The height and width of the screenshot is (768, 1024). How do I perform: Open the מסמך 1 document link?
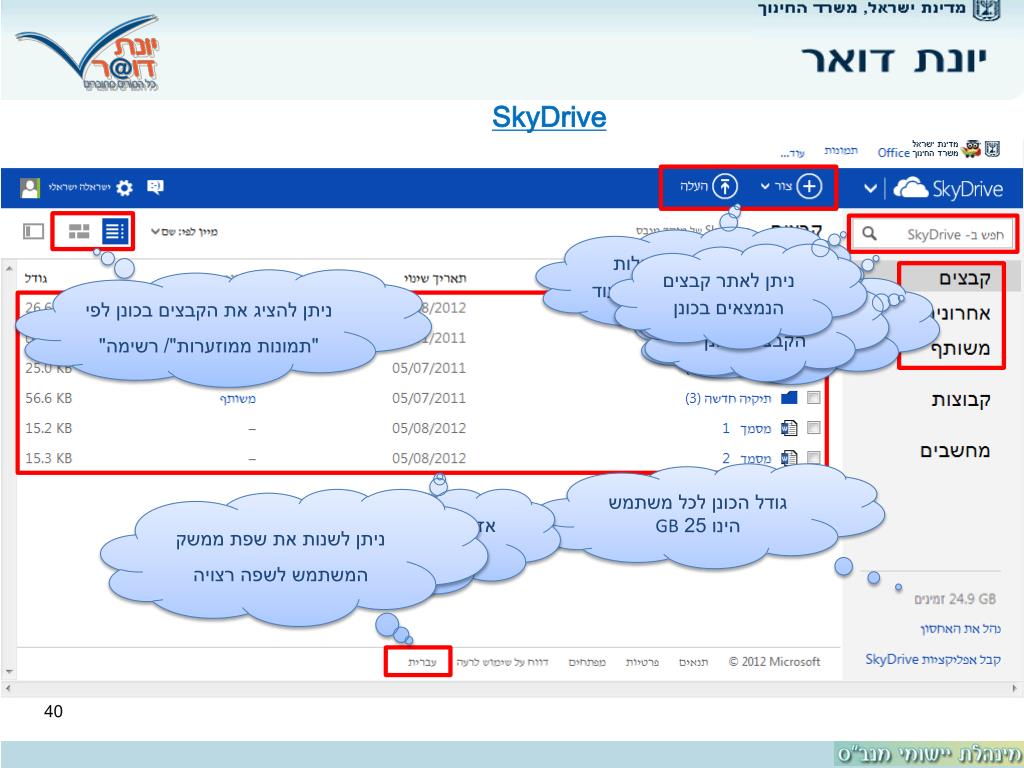[746, 428]
